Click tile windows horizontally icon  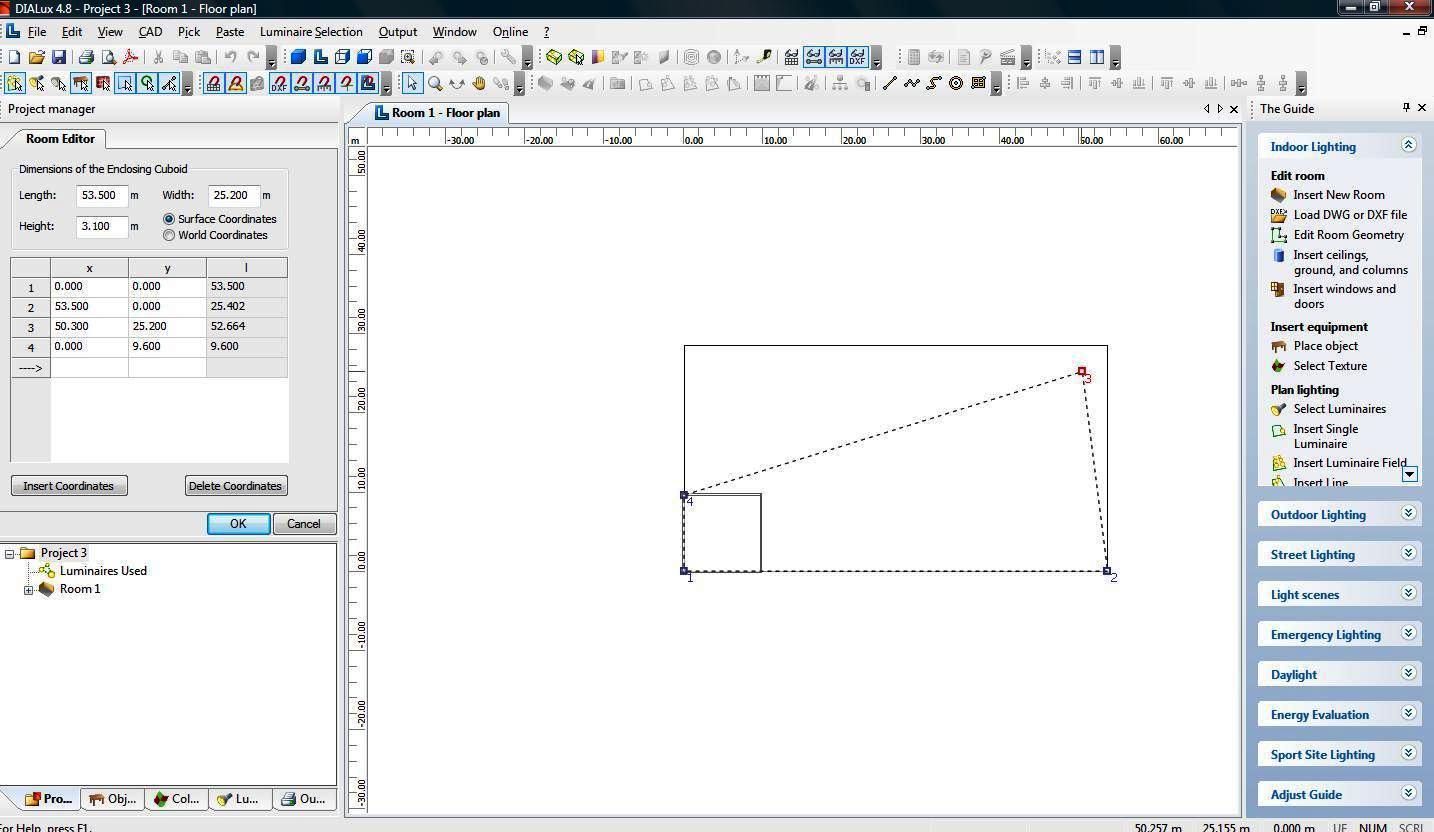1074,57
